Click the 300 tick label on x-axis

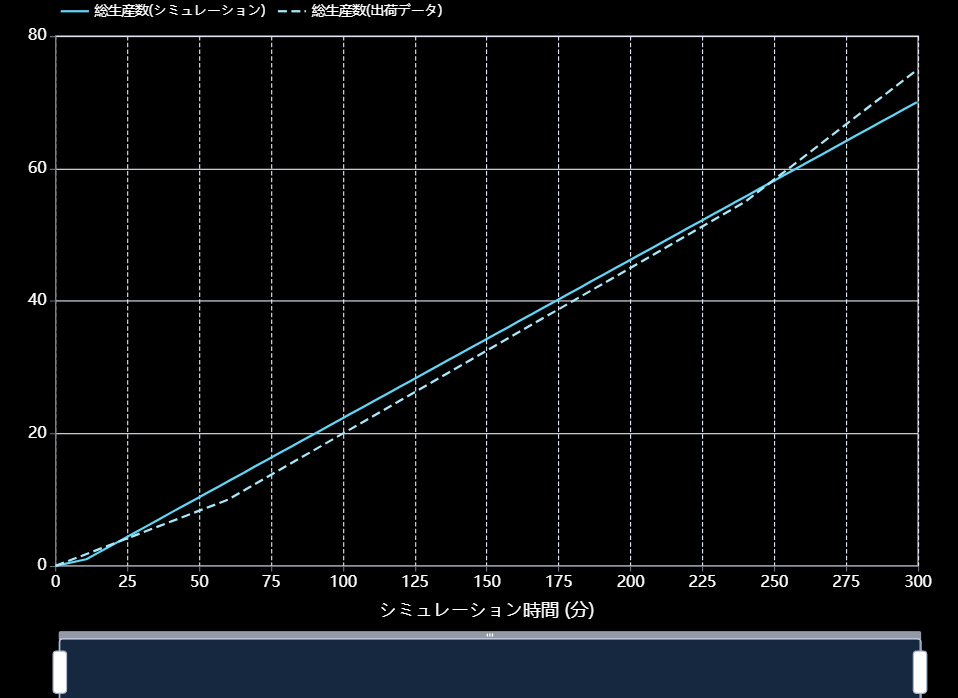[x=917, y=582]
